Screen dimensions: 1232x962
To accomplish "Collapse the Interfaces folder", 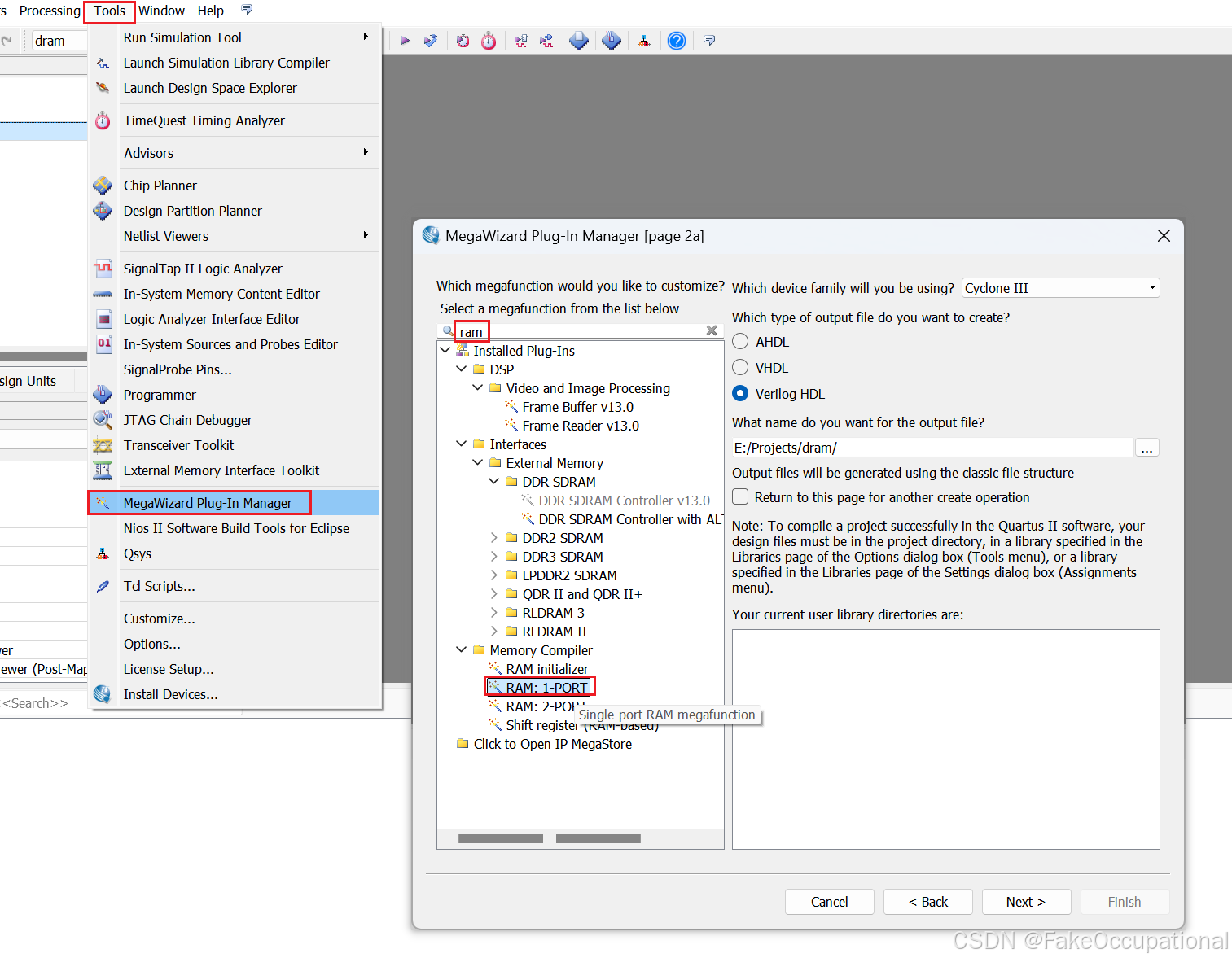I will point(461,444).
